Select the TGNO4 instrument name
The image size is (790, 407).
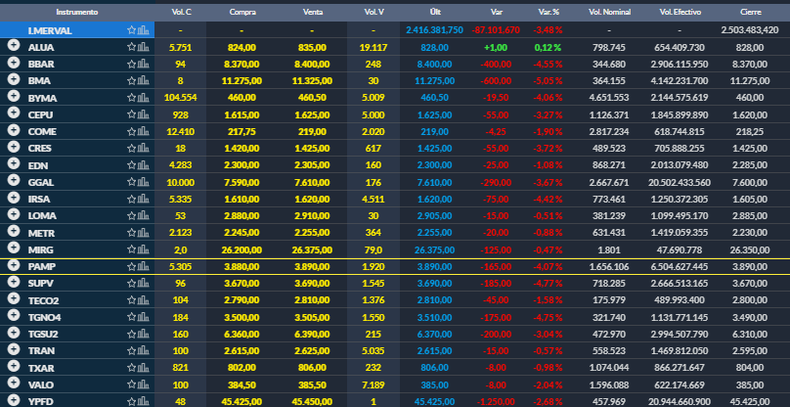(45, 318)
